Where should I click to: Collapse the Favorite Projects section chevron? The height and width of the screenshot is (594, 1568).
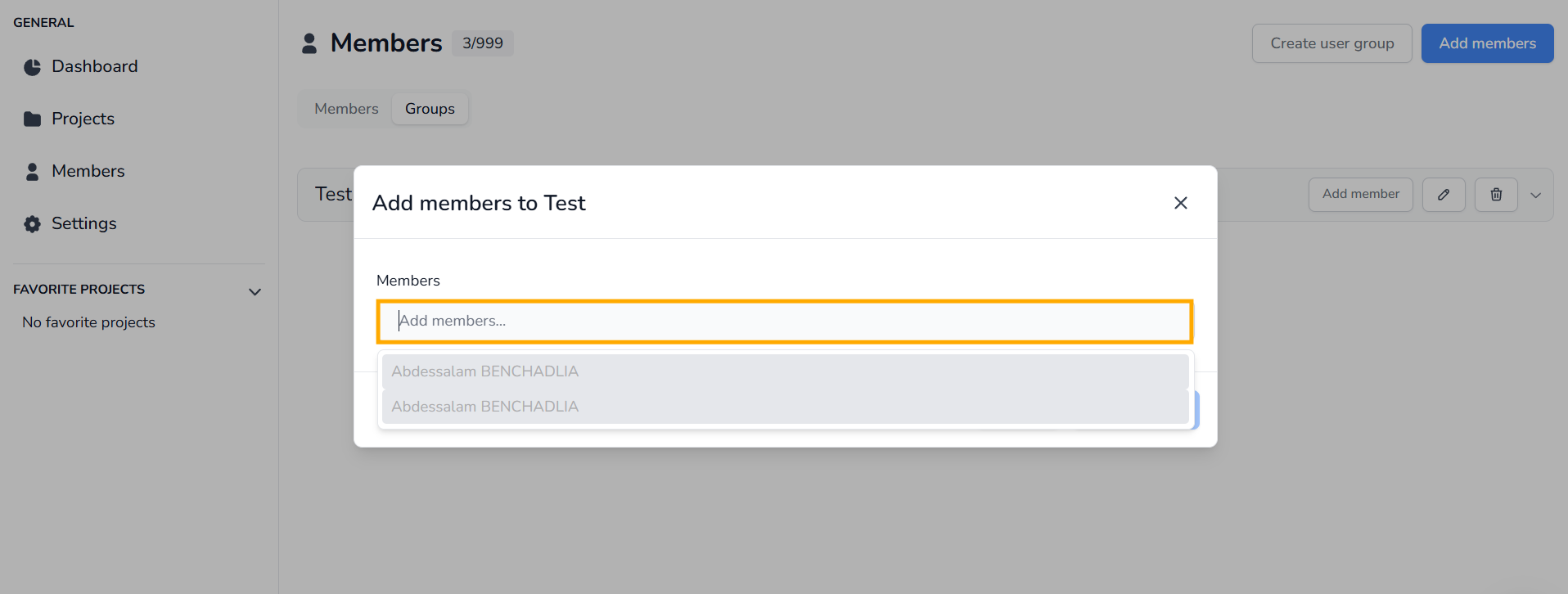(x=255, y=292)
